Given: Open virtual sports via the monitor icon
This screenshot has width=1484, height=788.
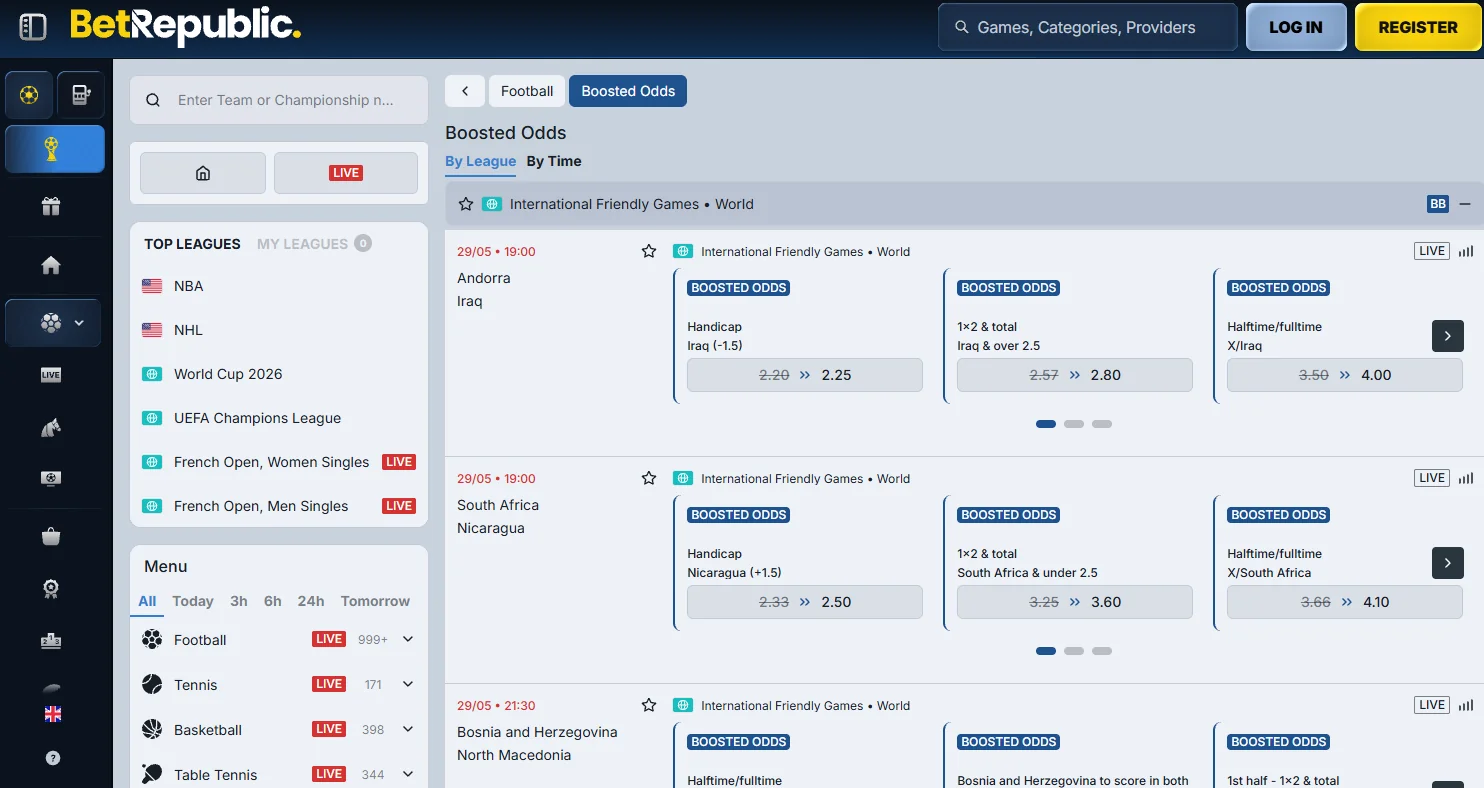Looking at the screenshot, I should (x=51, y=478).
